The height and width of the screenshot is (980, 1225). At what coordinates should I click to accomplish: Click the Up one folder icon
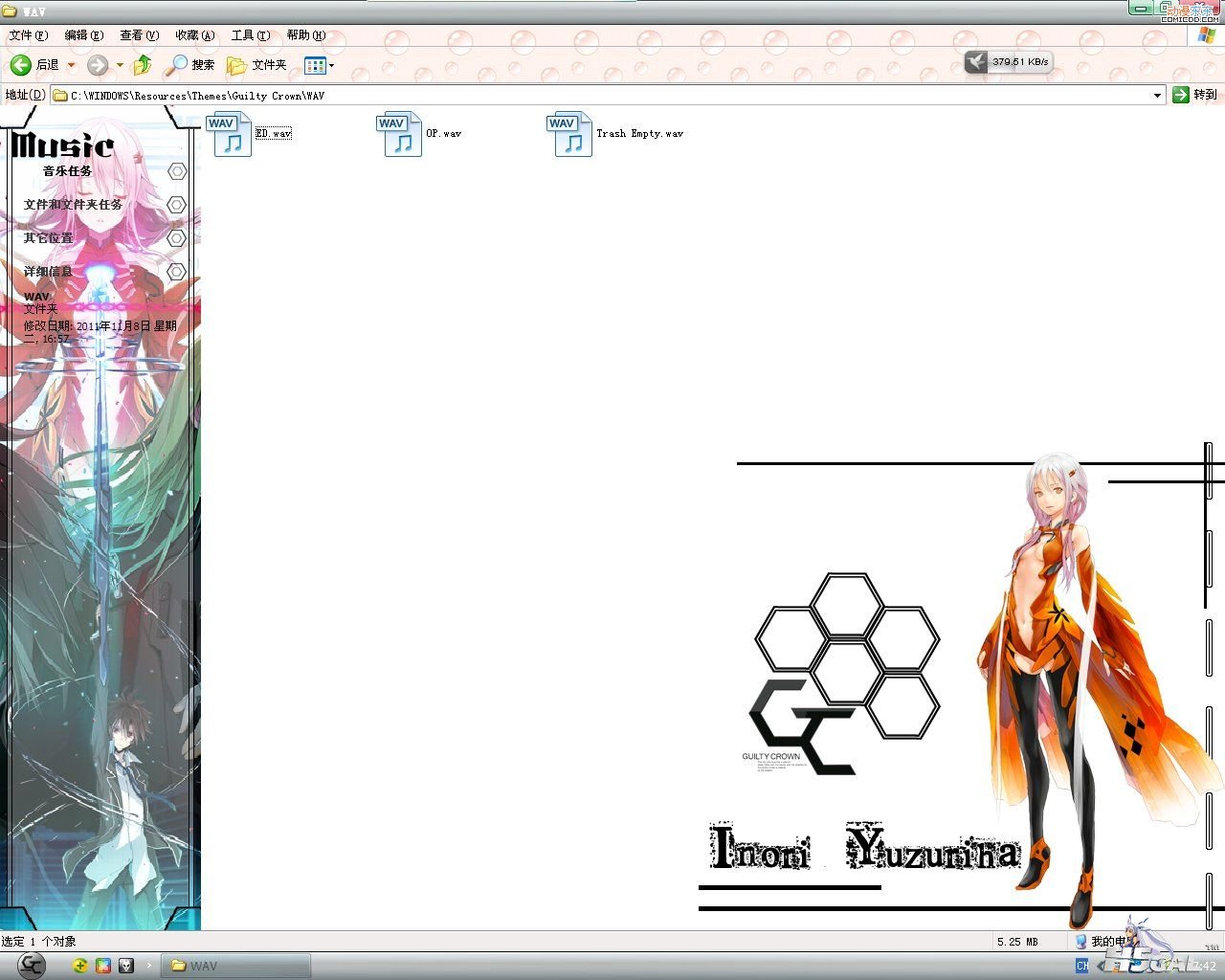pos(143,65)
